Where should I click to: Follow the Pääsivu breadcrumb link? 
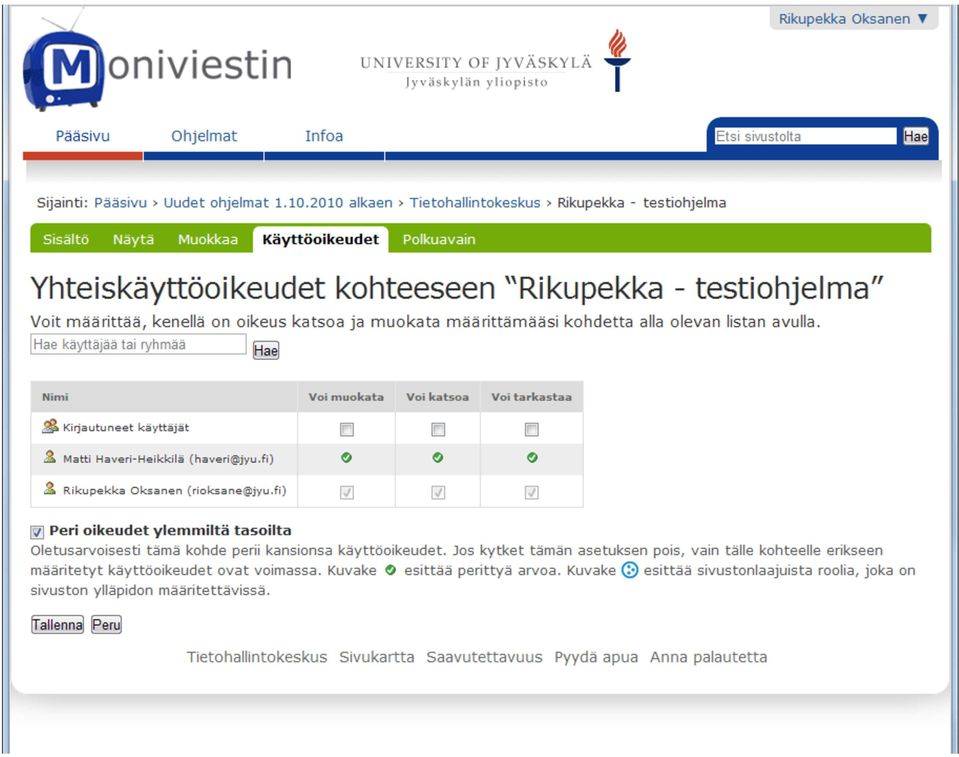coord(120,202)
